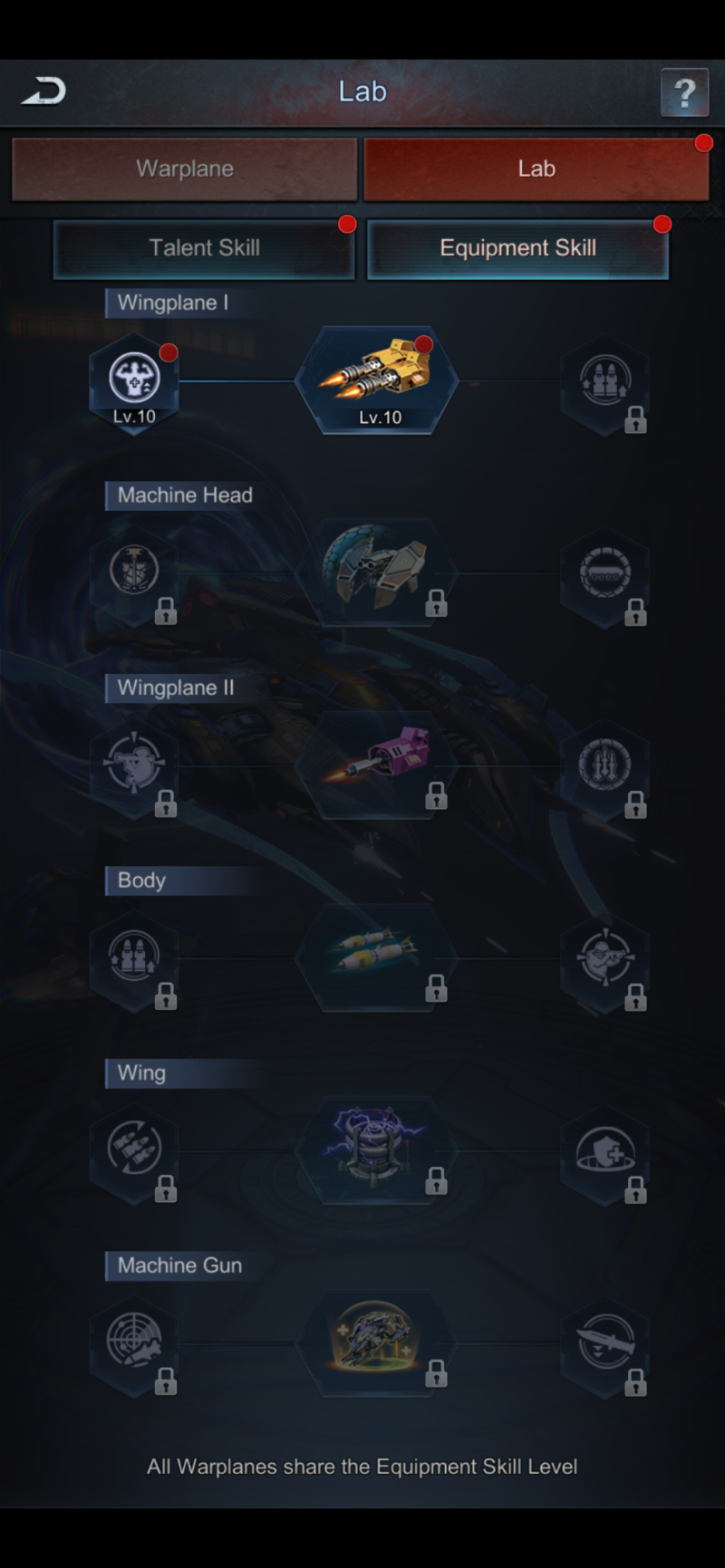Select the Machine Gun shielded ship equipment
725x1568 pixels.
tap(376, 1343)
